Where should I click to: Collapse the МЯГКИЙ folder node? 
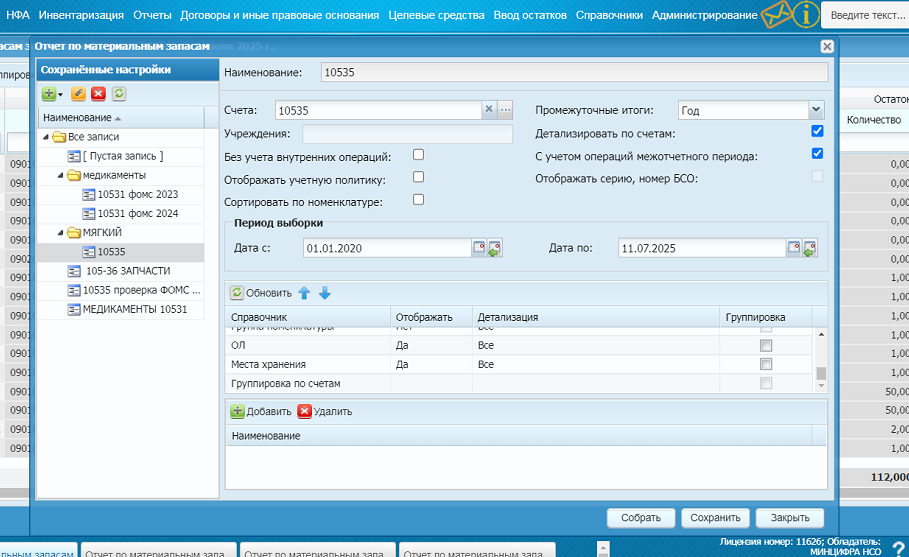pos(60,232)
